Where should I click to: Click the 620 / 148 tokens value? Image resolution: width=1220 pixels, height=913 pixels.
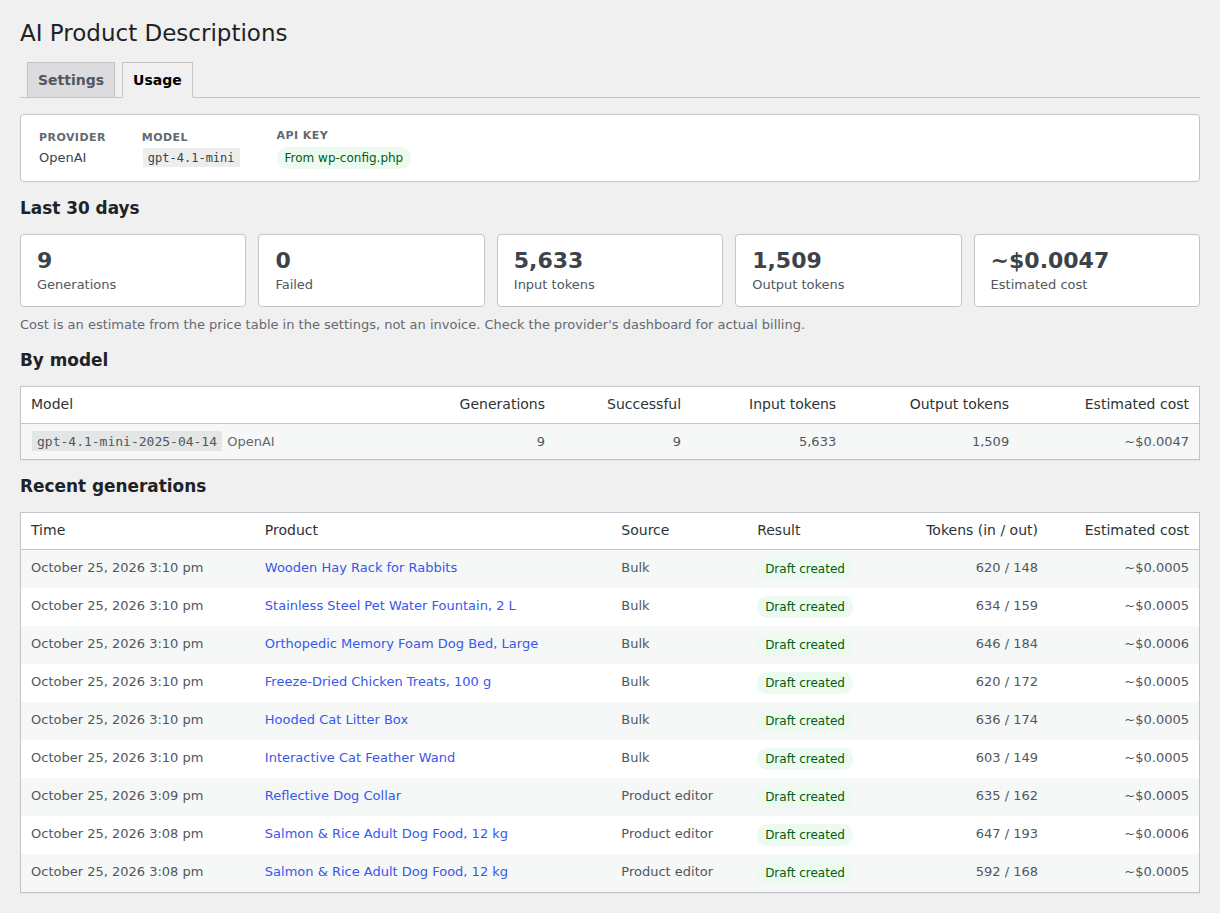coord(1007,568)
